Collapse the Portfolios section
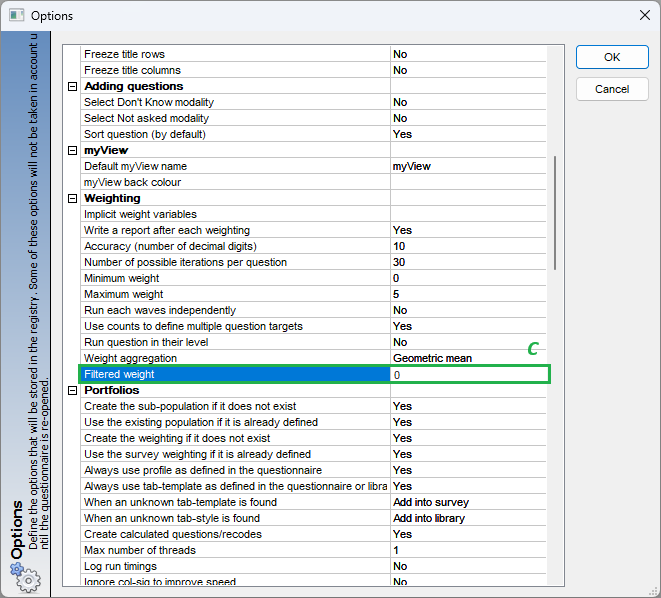 73,391
